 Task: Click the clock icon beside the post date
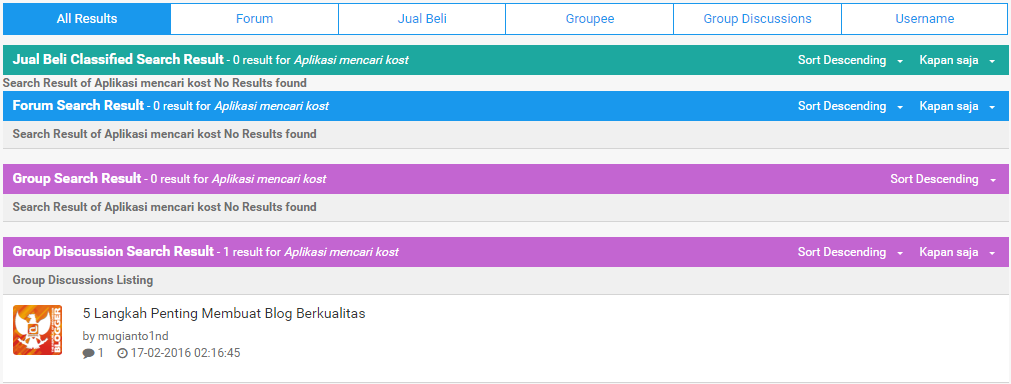[123, 353]
